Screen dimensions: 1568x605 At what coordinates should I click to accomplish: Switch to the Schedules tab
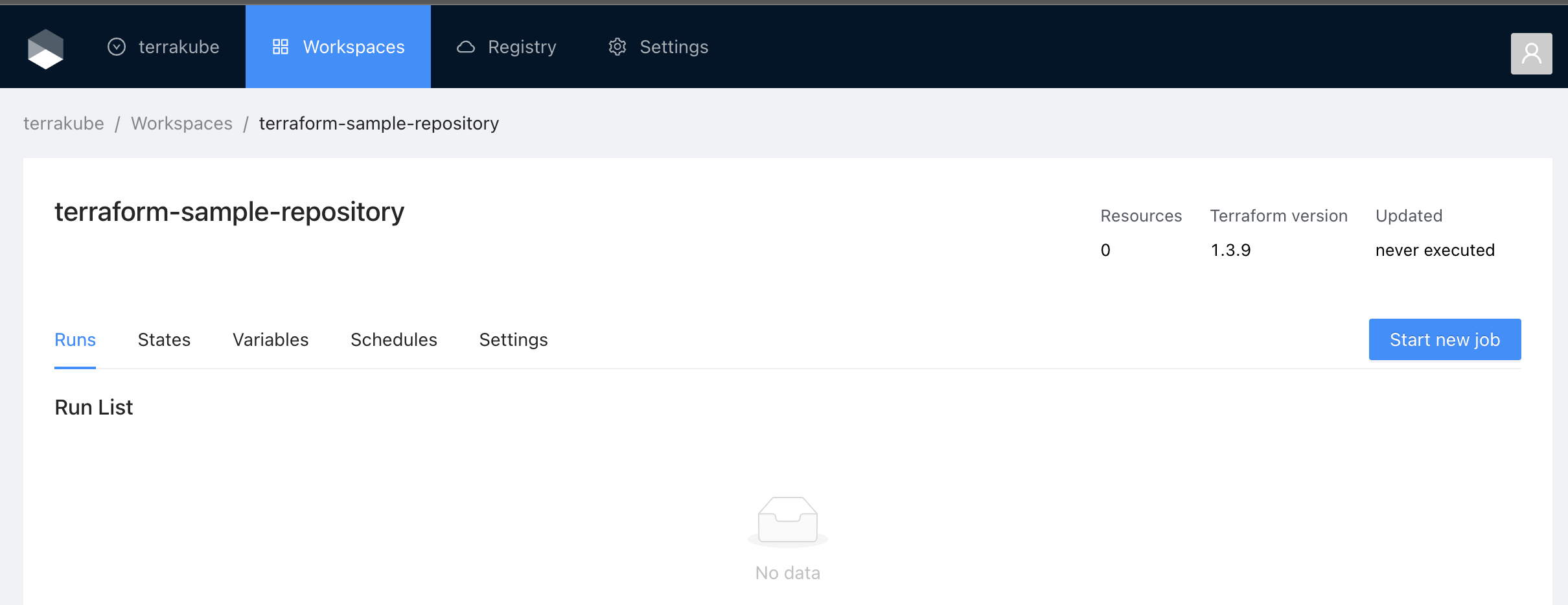click(x=393, y=340)
